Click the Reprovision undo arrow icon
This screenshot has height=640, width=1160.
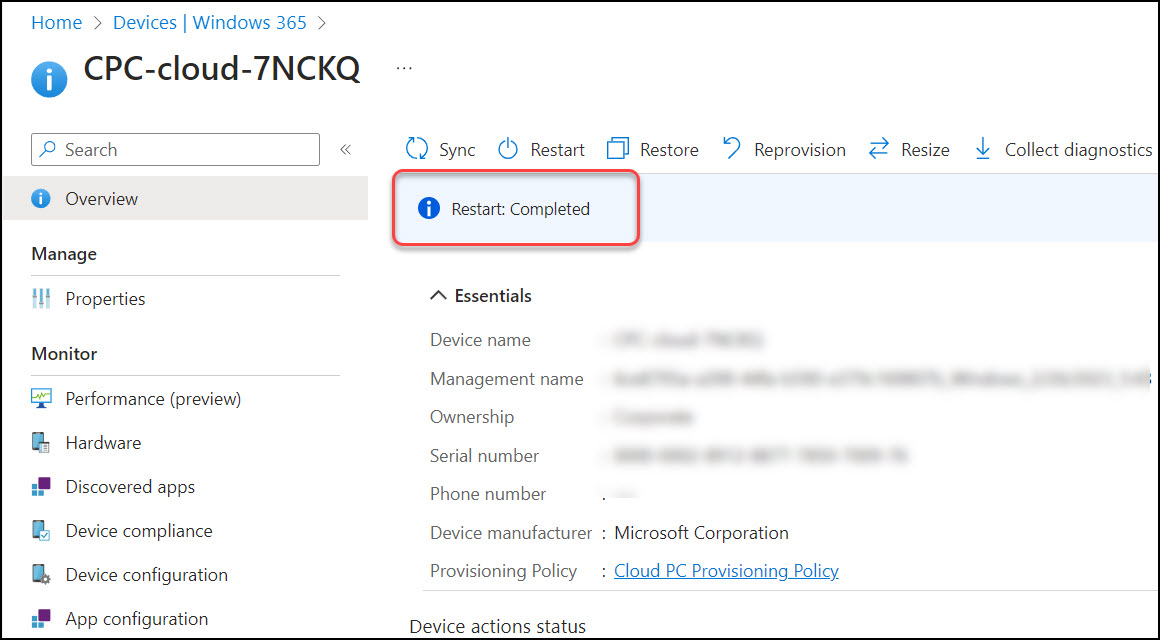(x=732, y=148)
